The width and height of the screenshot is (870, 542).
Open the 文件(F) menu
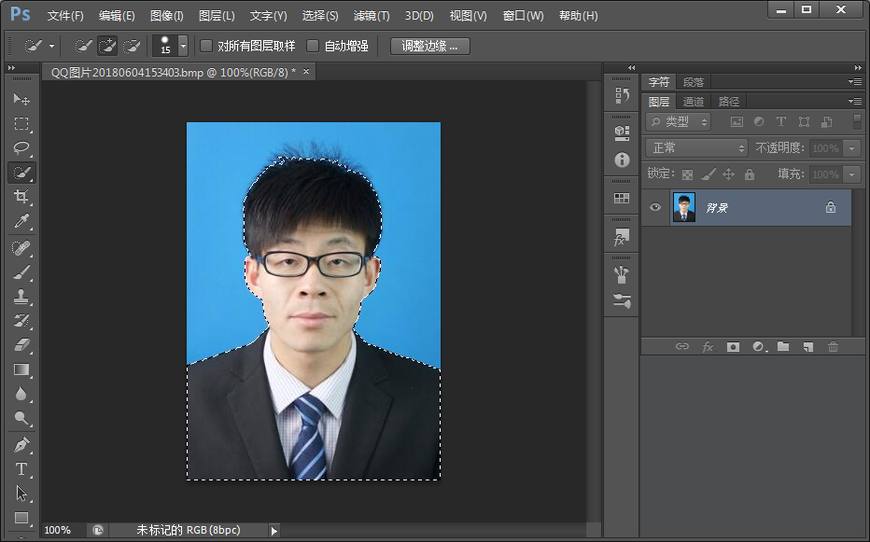pos(65,16)
